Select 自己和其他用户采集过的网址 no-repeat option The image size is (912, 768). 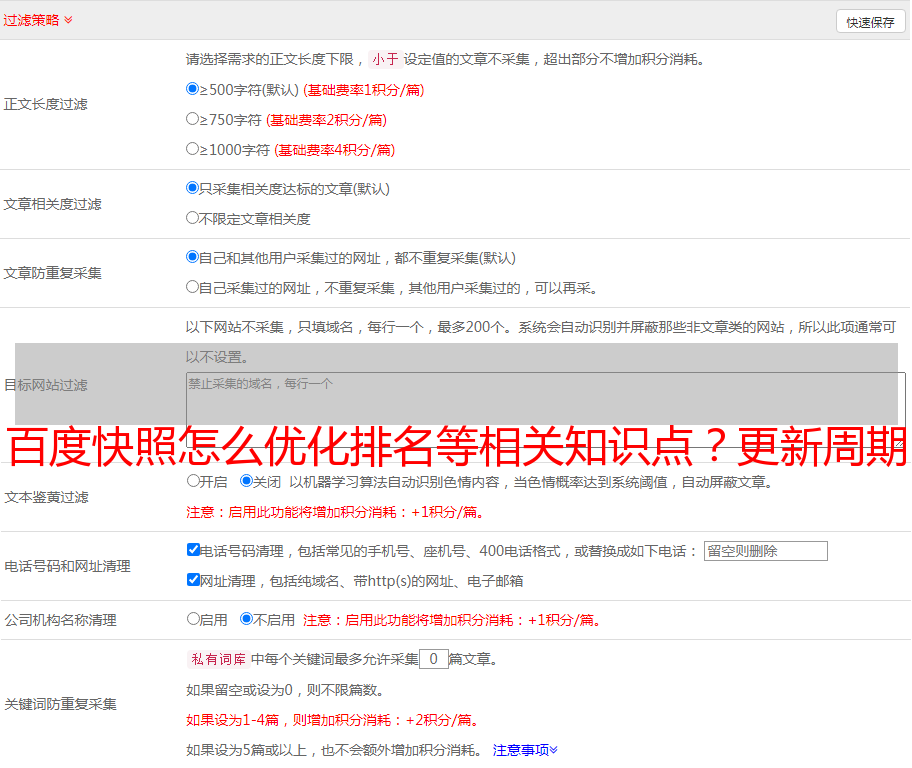[193, 257]
